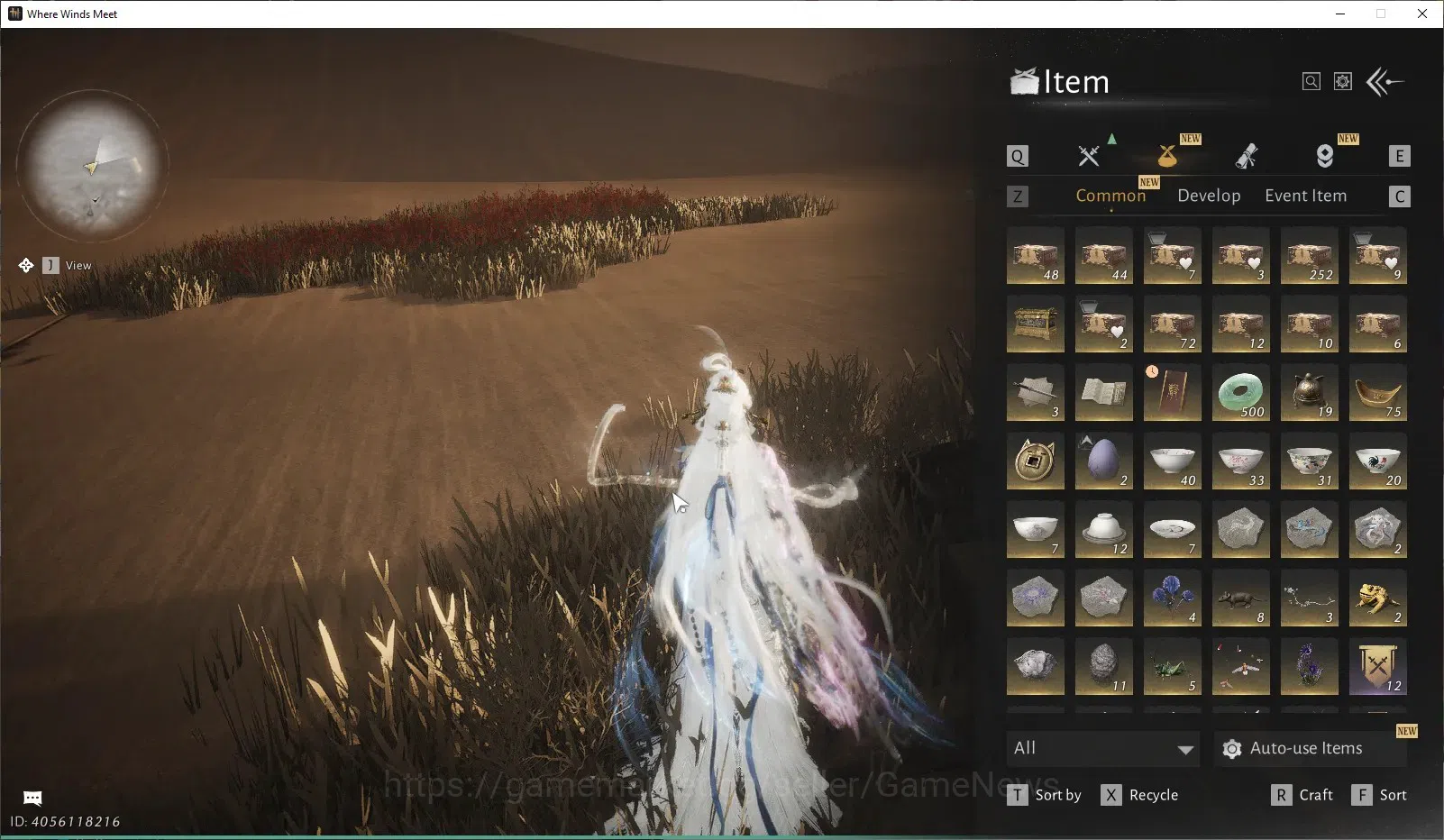The height and width of the screenshot is (840, 1444).
Task: Select the purple egg item
Action: [1104, 461]
